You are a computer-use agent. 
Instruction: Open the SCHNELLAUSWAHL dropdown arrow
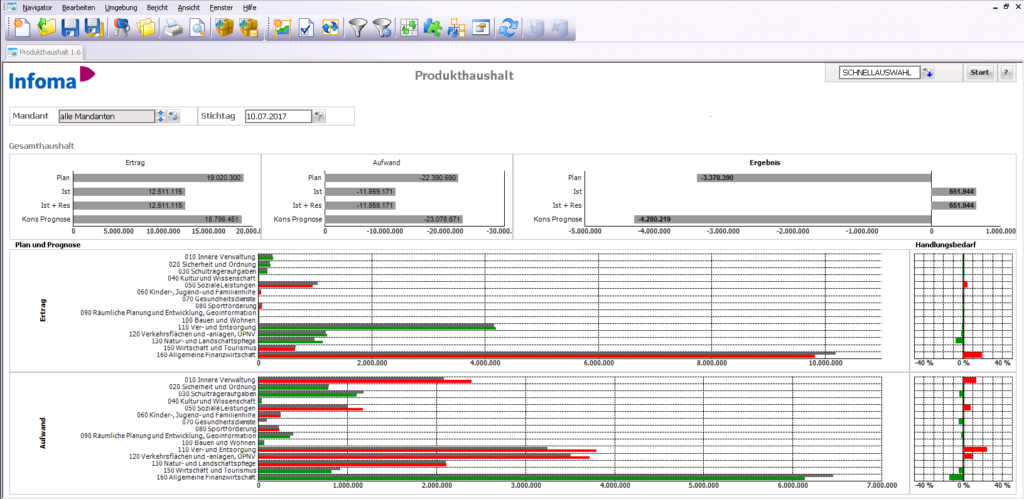927,73
